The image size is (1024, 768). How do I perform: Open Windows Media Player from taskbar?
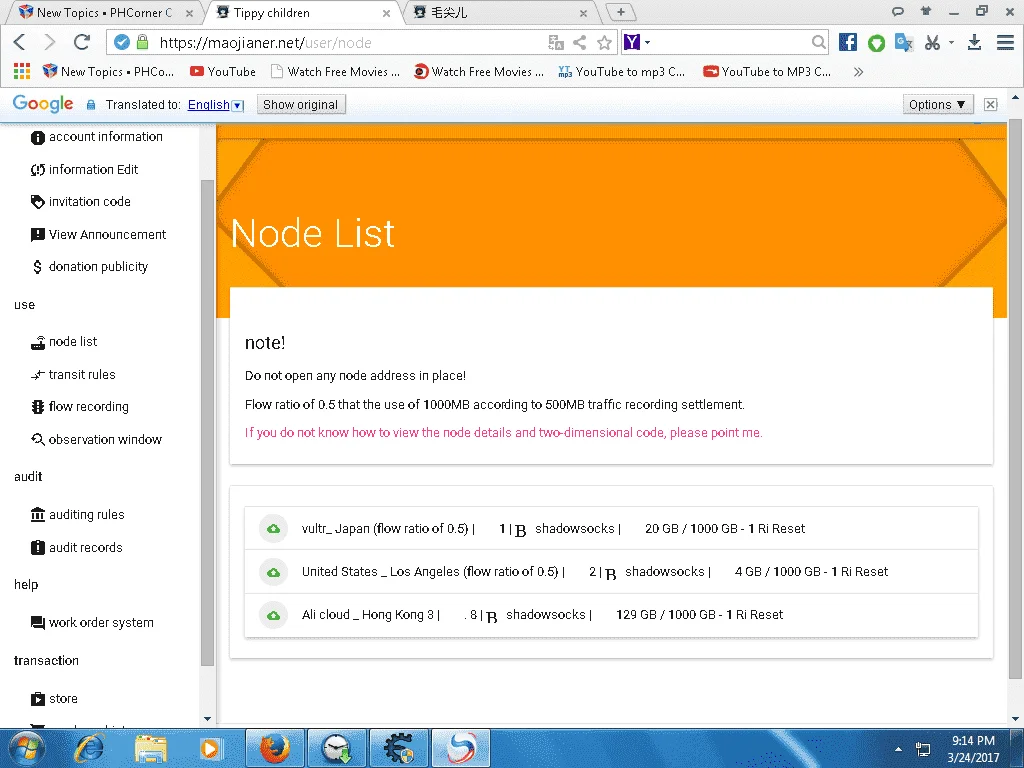click(210, 748)
